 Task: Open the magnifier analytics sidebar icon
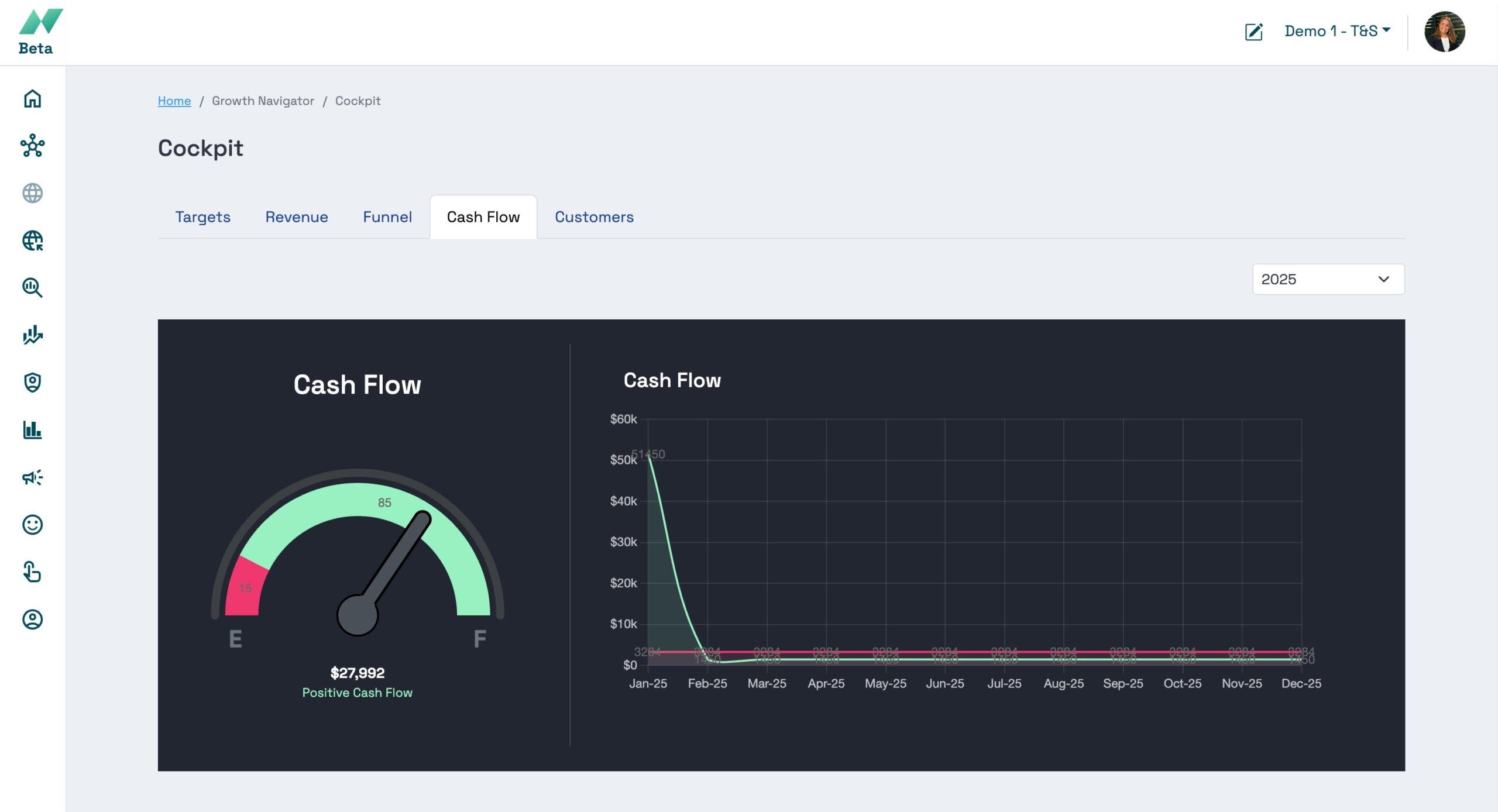tap(32, 288)
